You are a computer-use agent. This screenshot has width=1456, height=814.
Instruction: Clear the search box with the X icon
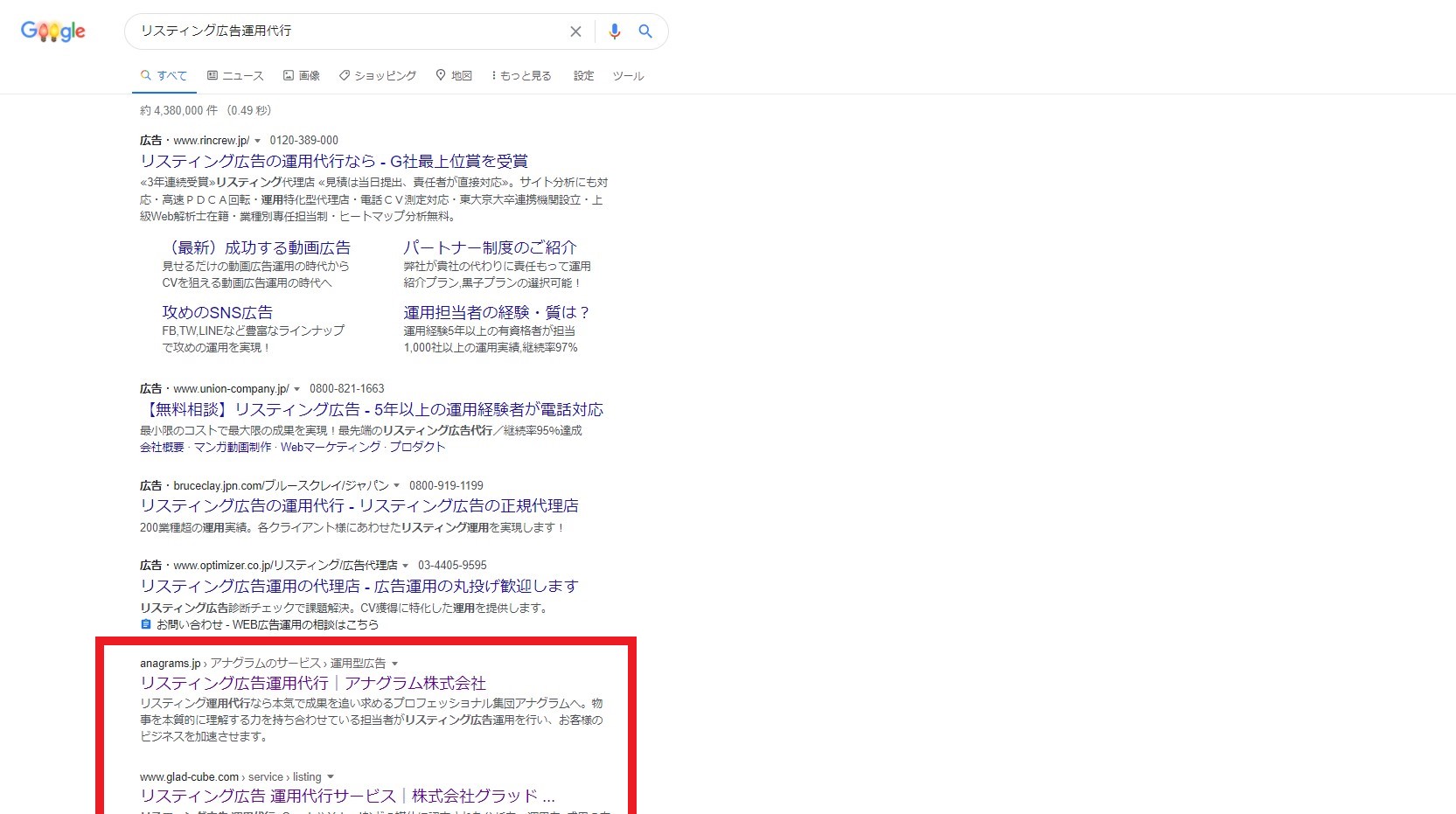pos(575,31)
